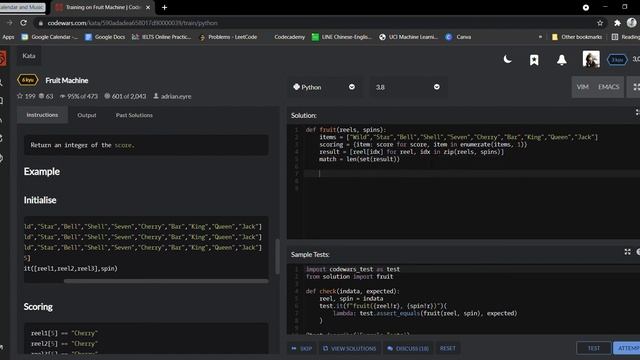
Task: Toggle dark mode moon icon
Action: pos(507,60)
